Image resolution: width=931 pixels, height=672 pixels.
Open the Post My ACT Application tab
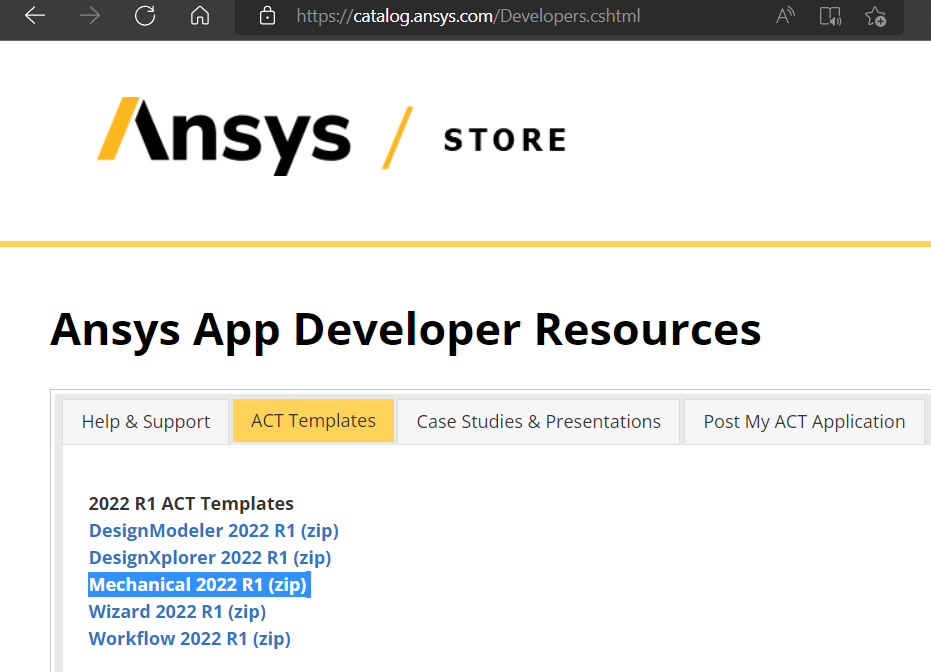(x=804, y=421)
